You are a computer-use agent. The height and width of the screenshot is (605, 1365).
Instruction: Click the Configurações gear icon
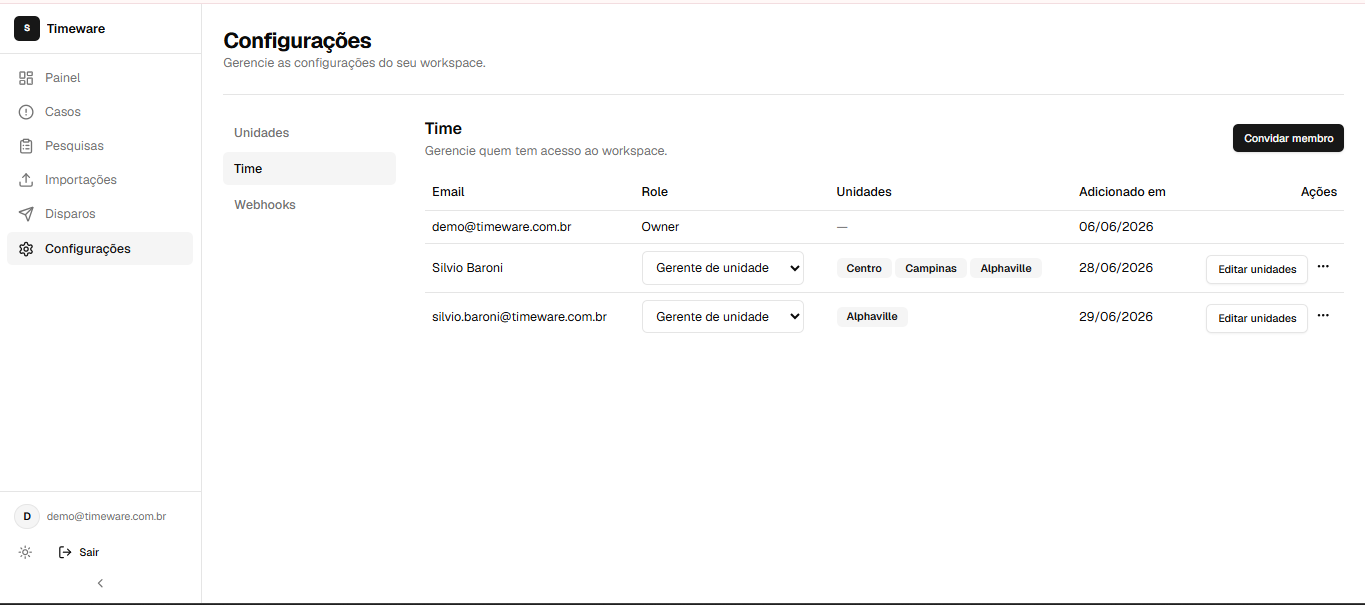click(x=26, y=249)
